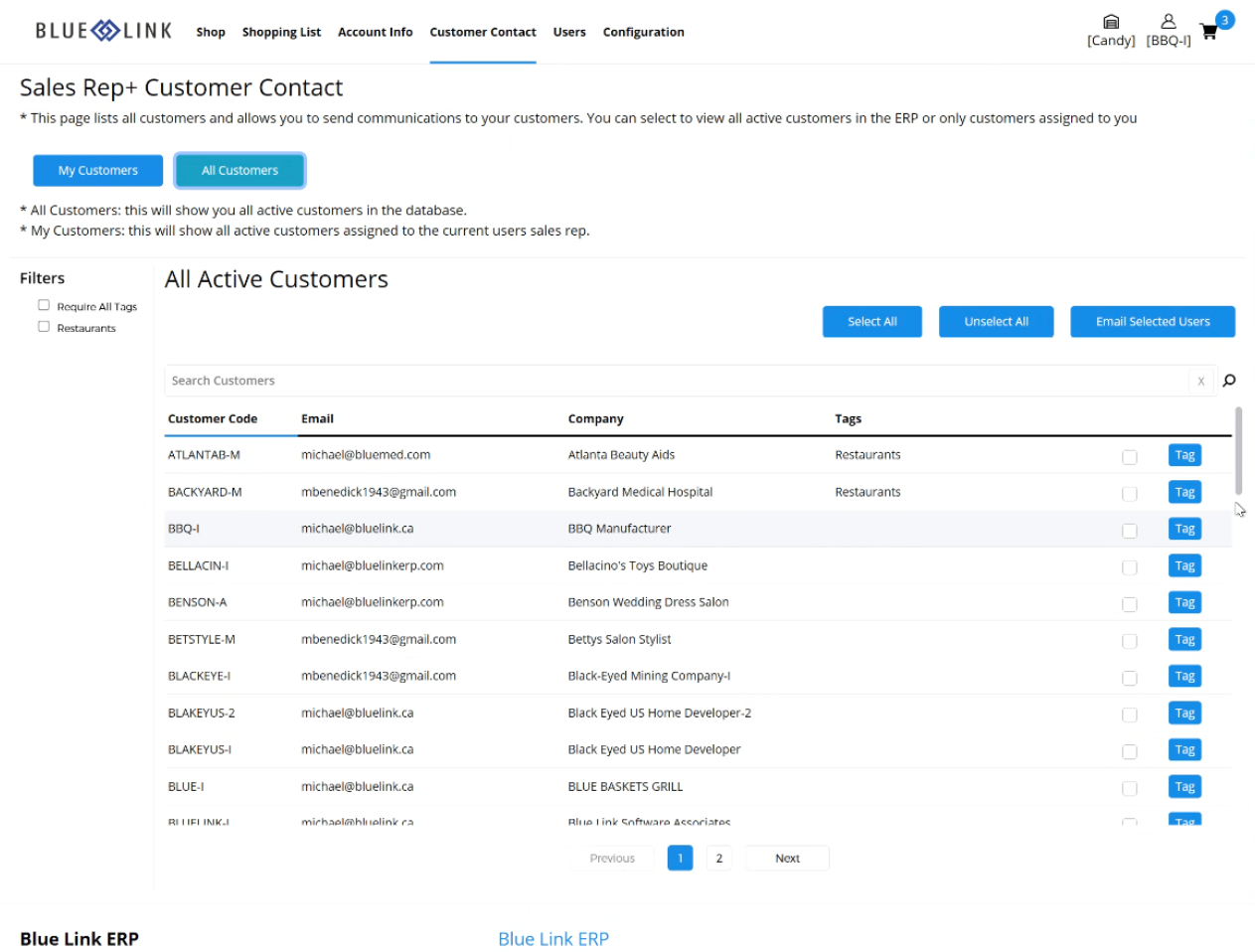
Task: Click the email michael@bluemed.com
Action: coord(366,455)
